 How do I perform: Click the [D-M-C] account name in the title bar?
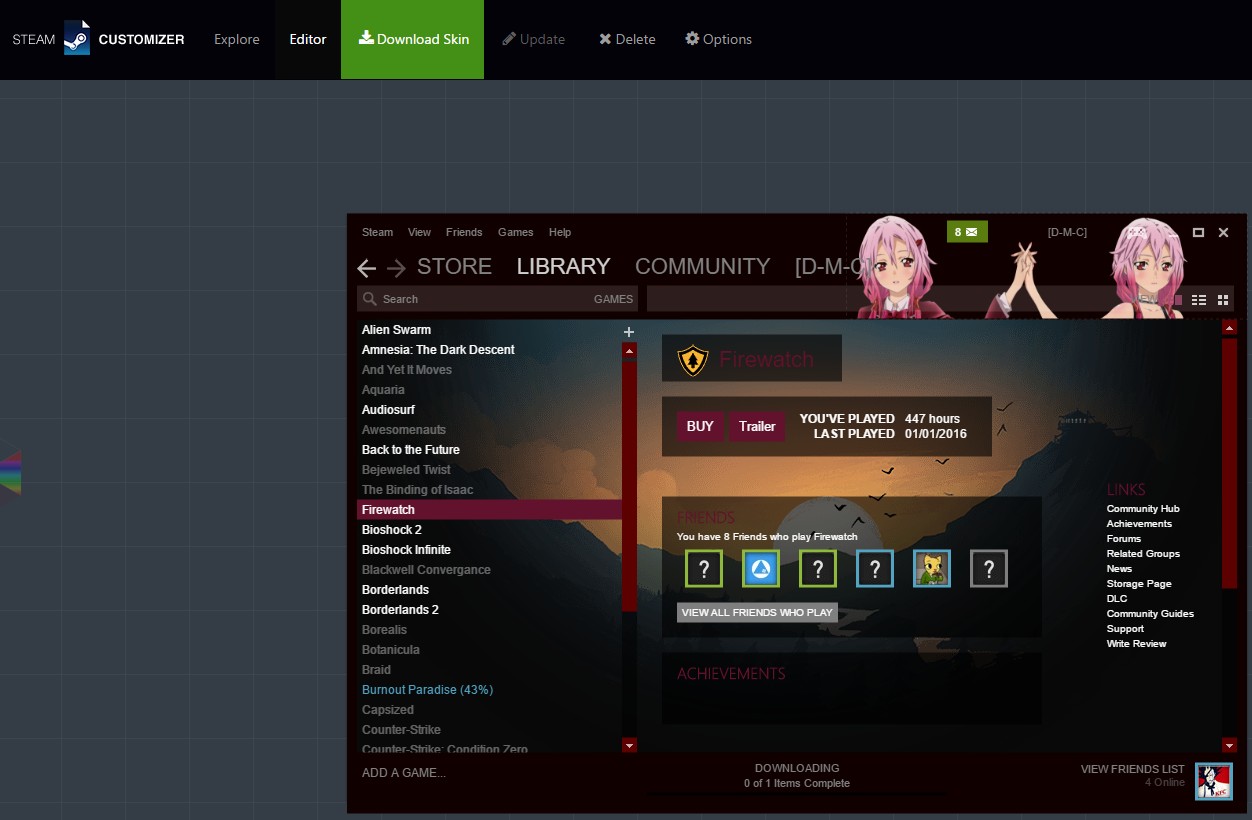1067,232
